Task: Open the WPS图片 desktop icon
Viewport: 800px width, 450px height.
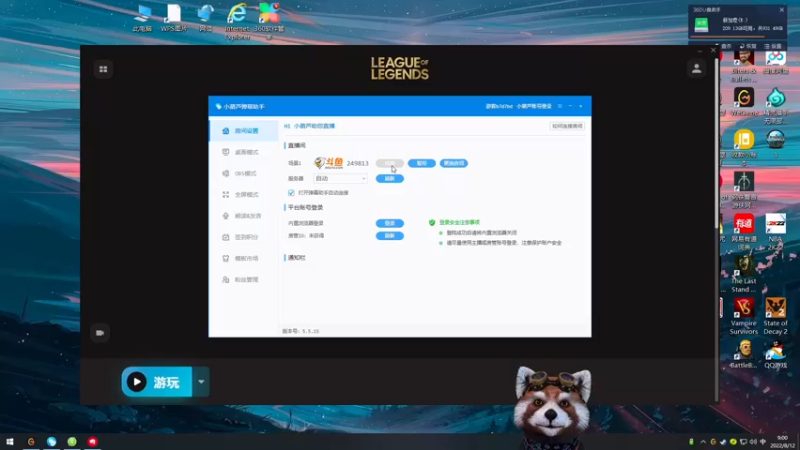Action: click(x=174, y=18)
